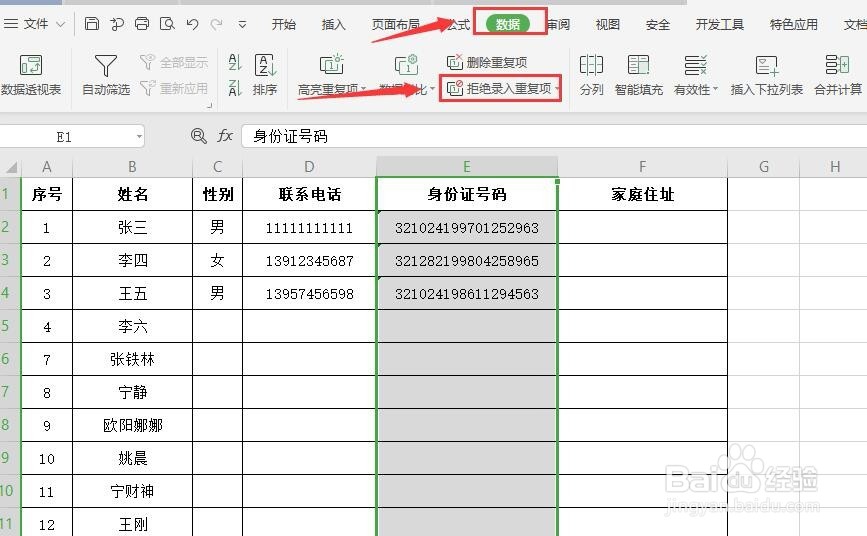Select column B header
Screen dimensions: 867x536
[x=132, y=166]
